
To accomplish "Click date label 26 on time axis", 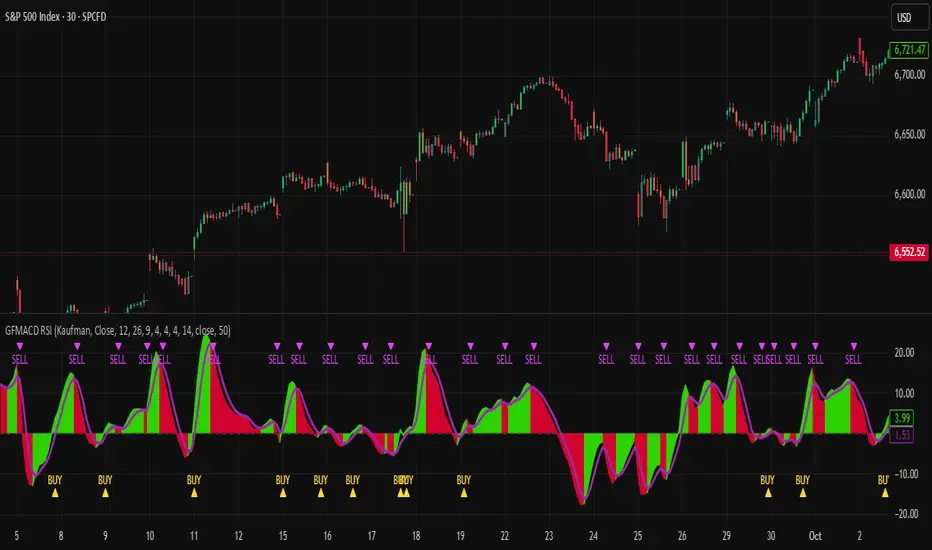I will (682, 536).
